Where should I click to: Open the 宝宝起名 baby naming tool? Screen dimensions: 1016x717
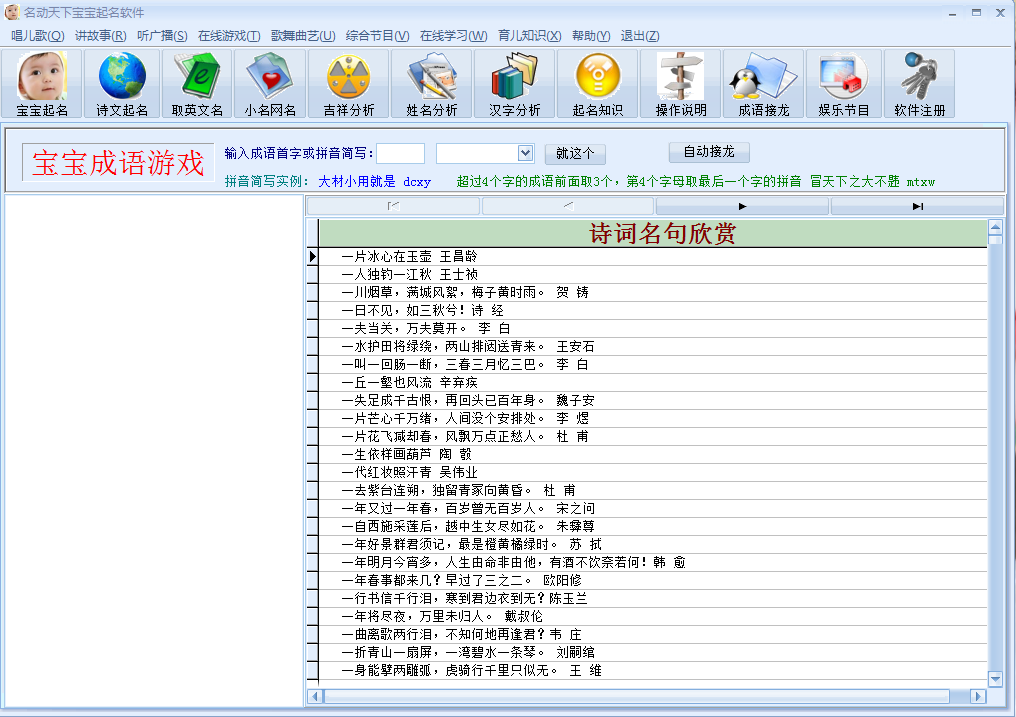click(x=42, y=84)
